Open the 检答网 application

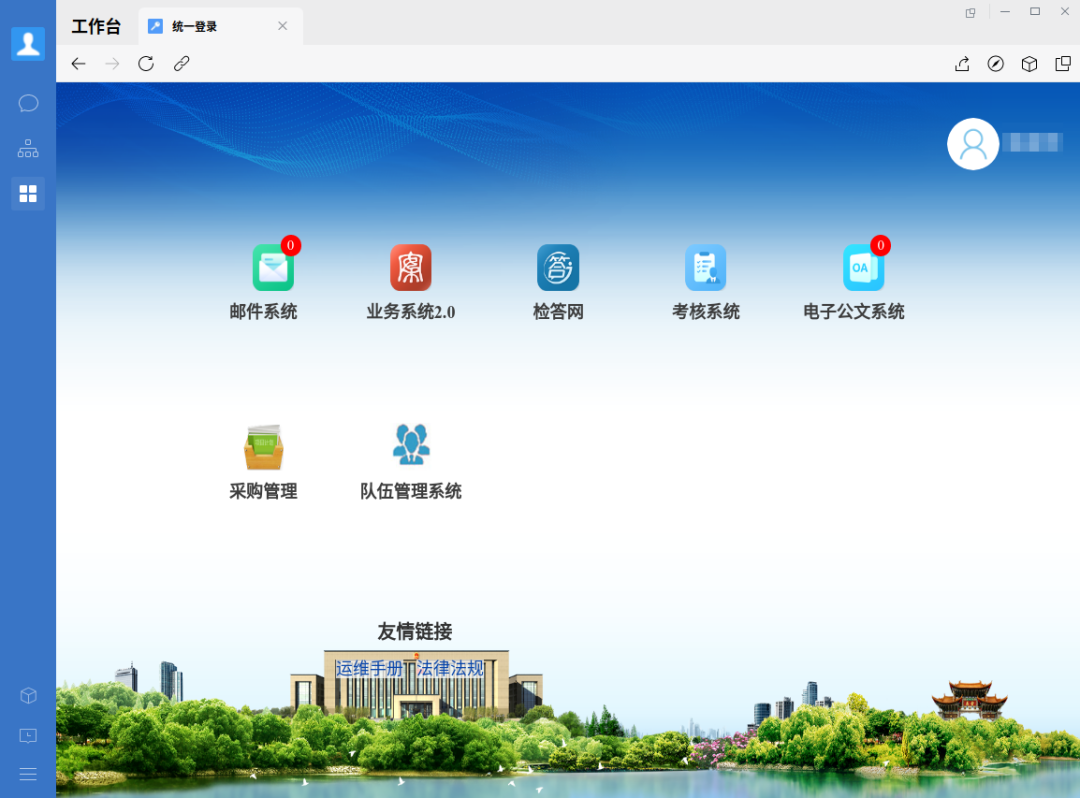pyautogui.click(x=558, y=267)
